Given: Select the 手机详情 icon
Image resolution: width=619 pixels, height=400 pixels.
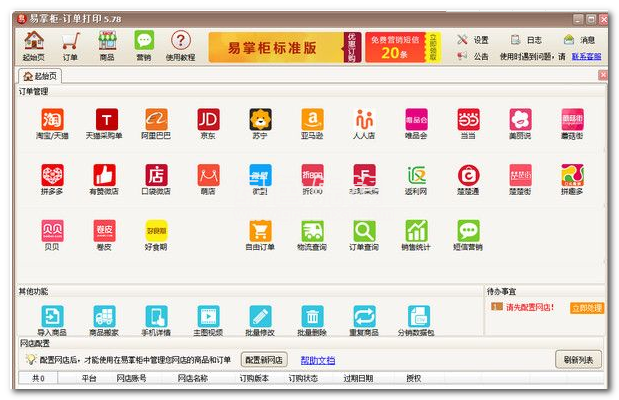Looking at the screenshot, I should pos(156,316).
